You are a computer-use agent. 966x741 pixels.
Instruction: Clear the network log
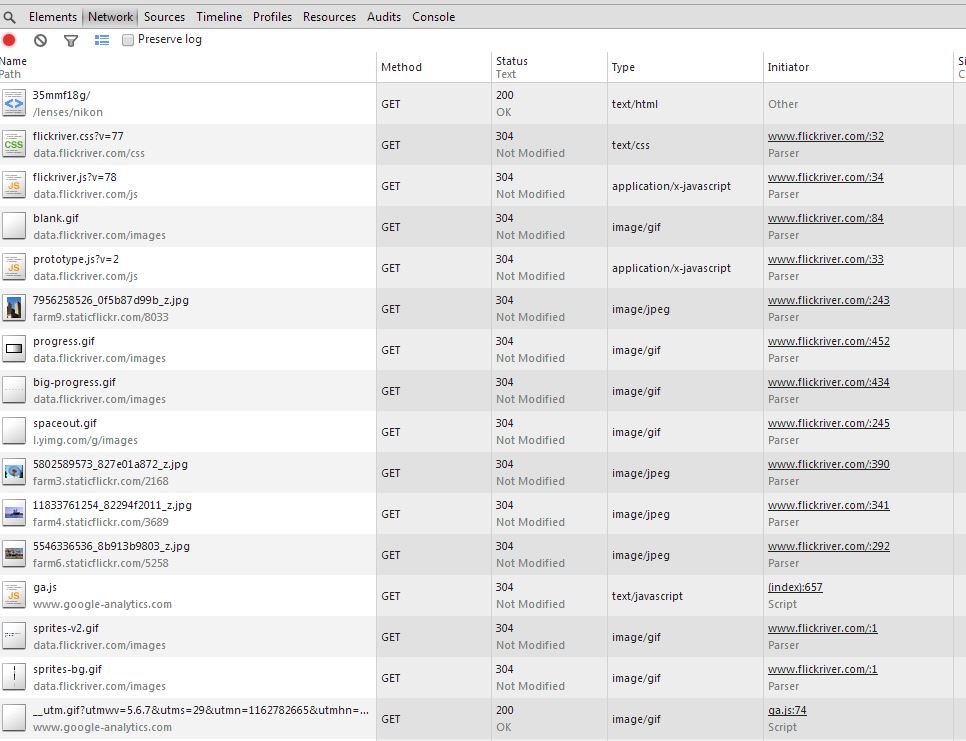point(40,40)
